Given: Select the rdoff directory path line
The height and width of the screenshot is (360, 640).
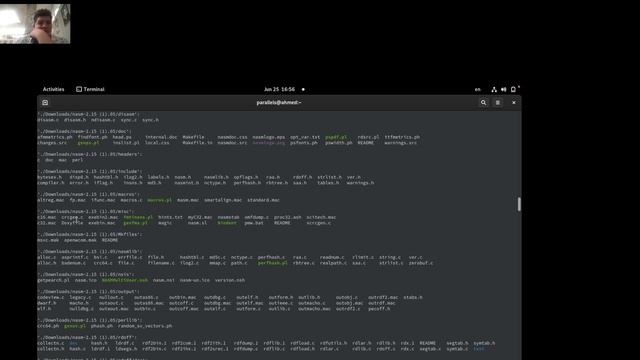Looking at the screenshot, I should (88, 337).
